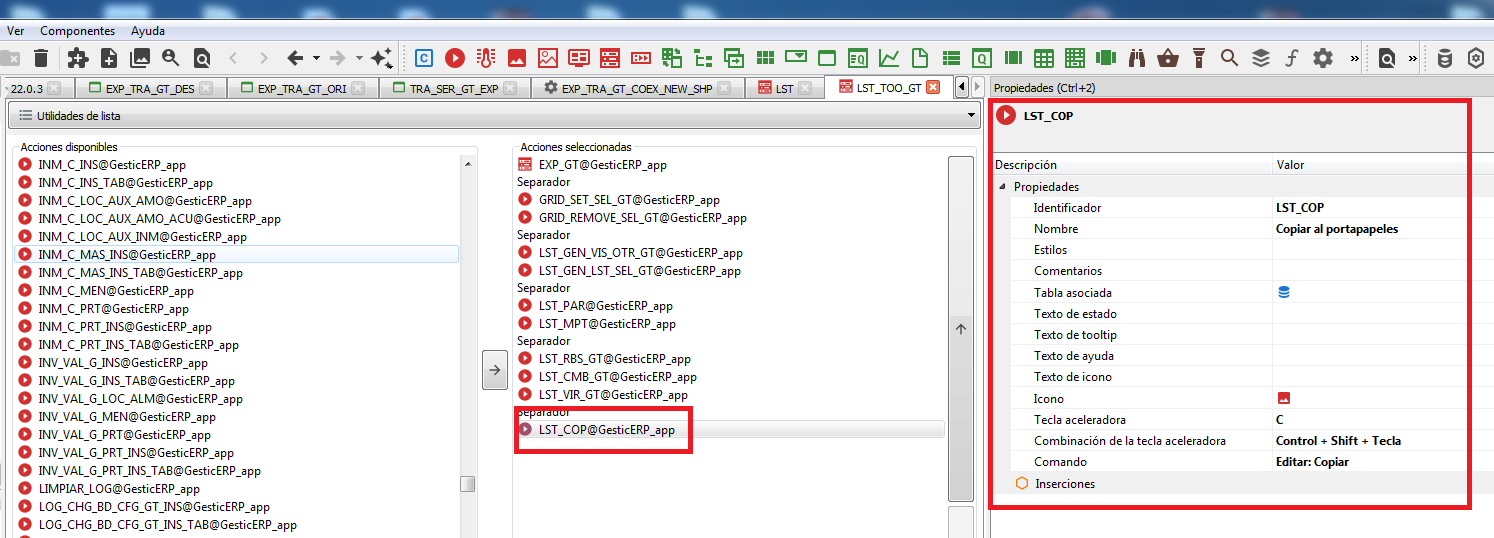Close the LST_TOO_GT tab
The height and width of the screenshot is (538, 1494).
tap(933, 87)
